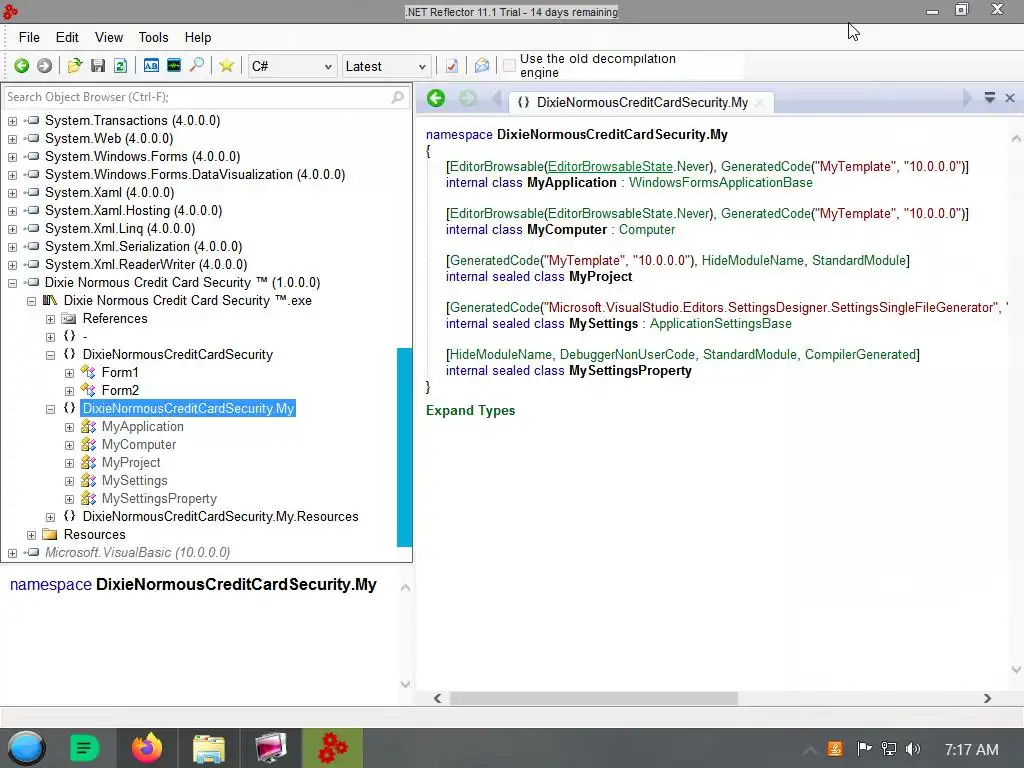
Task: Select System.Web (4.0.0.0) in tree
Action: click(x=108, y=138)
